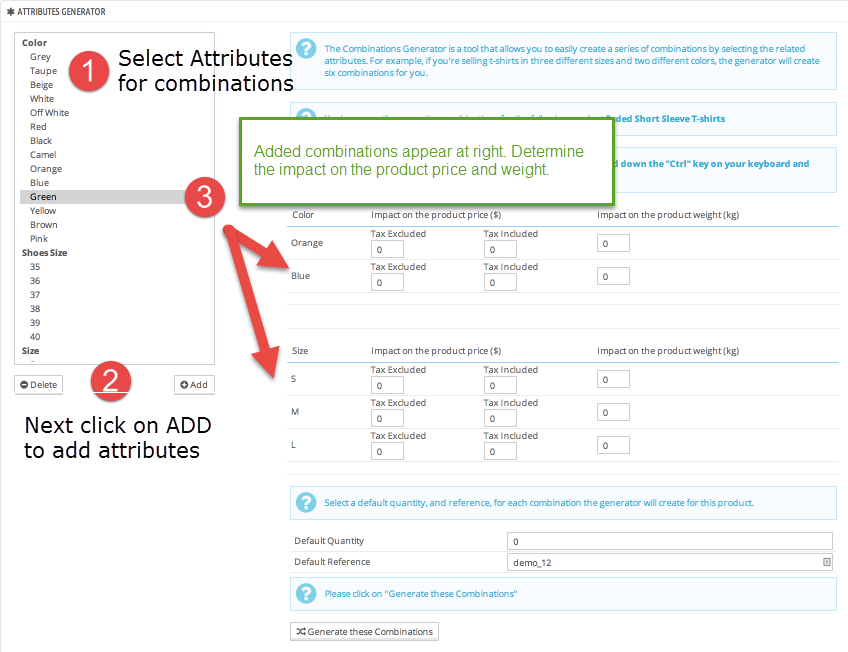Screen dimensions: 848x652
Task: Select Pink in the attribute list
Action: [x=40, y=239]
